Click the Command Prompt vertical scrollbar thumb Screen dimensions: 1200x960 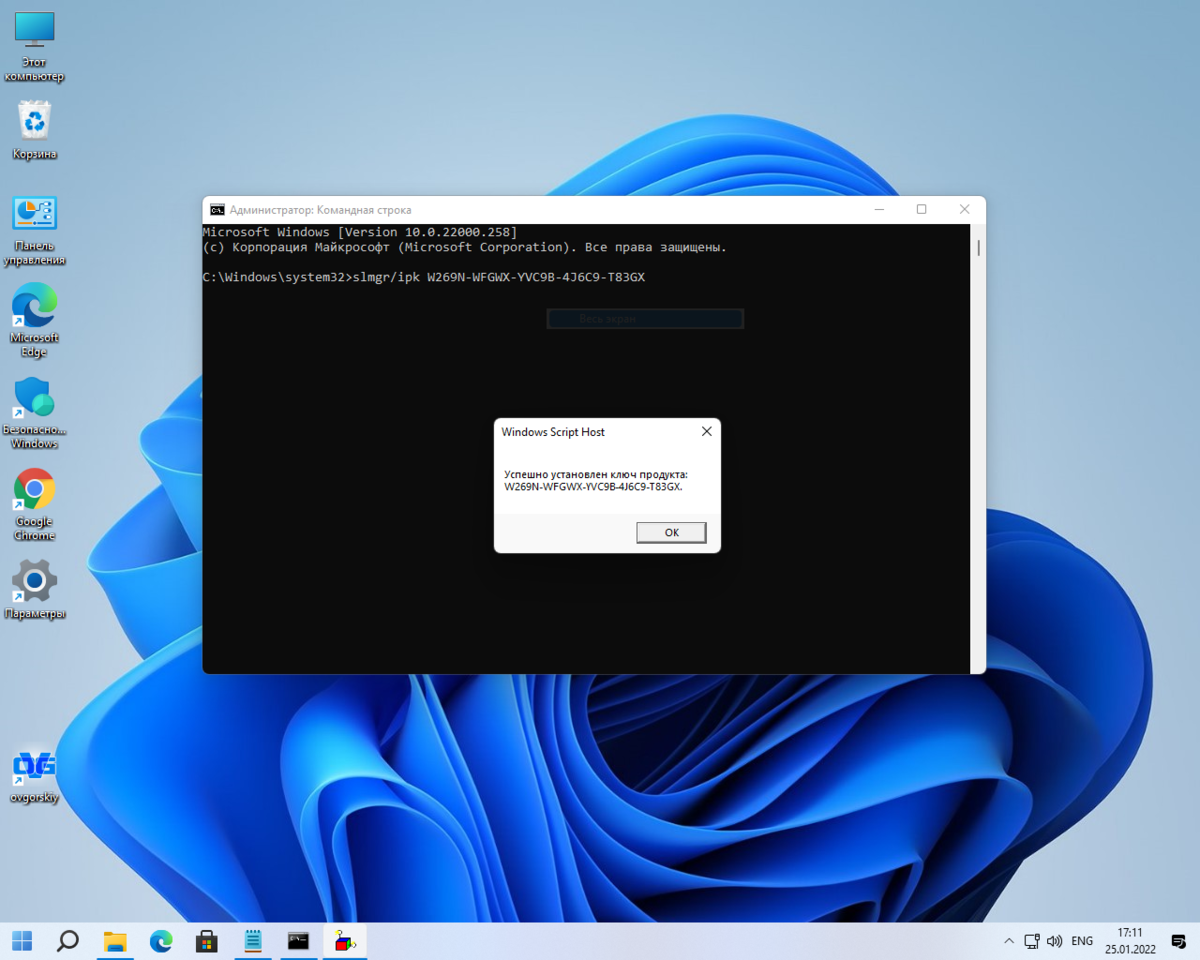click(x=978, y=248)
